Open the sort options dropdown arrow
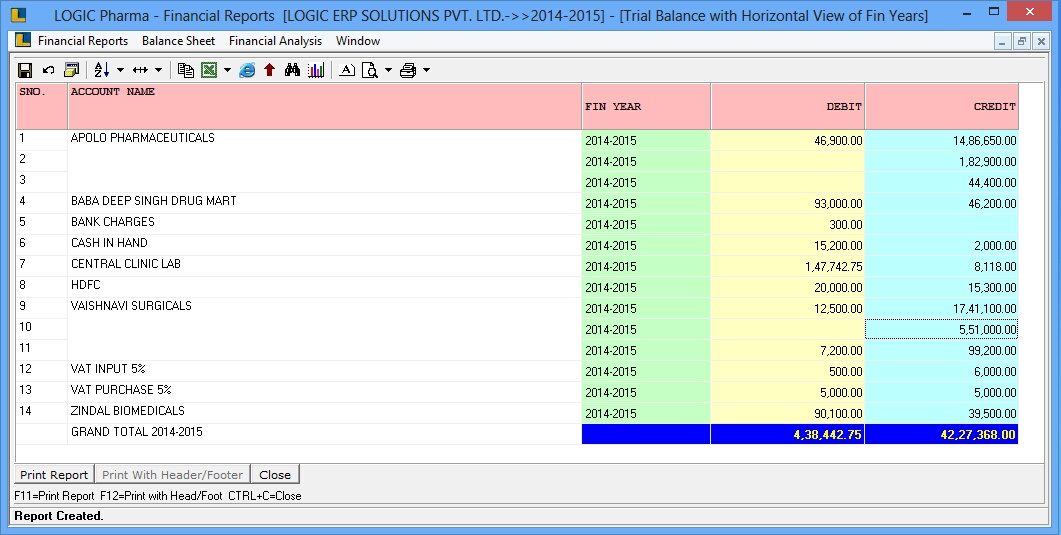Image resolution: width=1061 pixels, height=535 pixels. click(x=120, y=70)
